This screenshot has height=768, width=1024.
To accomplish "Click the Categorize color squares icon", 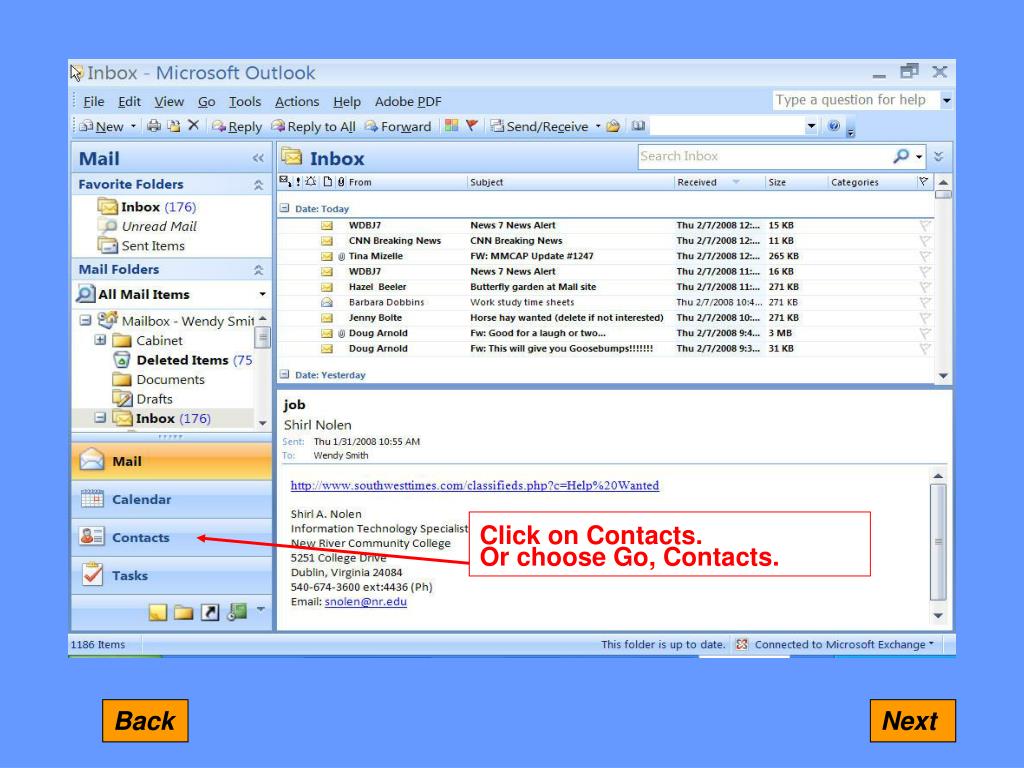I will 451,125.
